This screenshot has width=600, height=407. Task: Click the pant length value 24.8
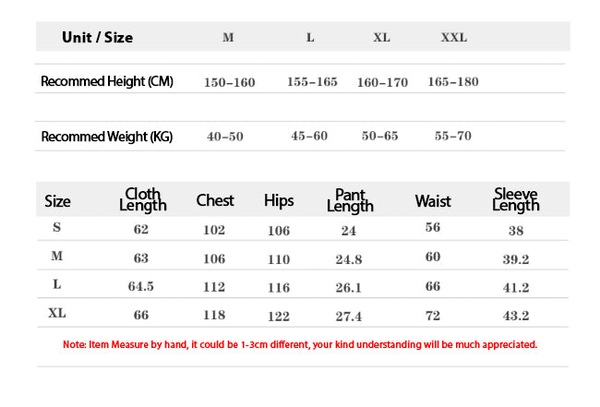349,260
